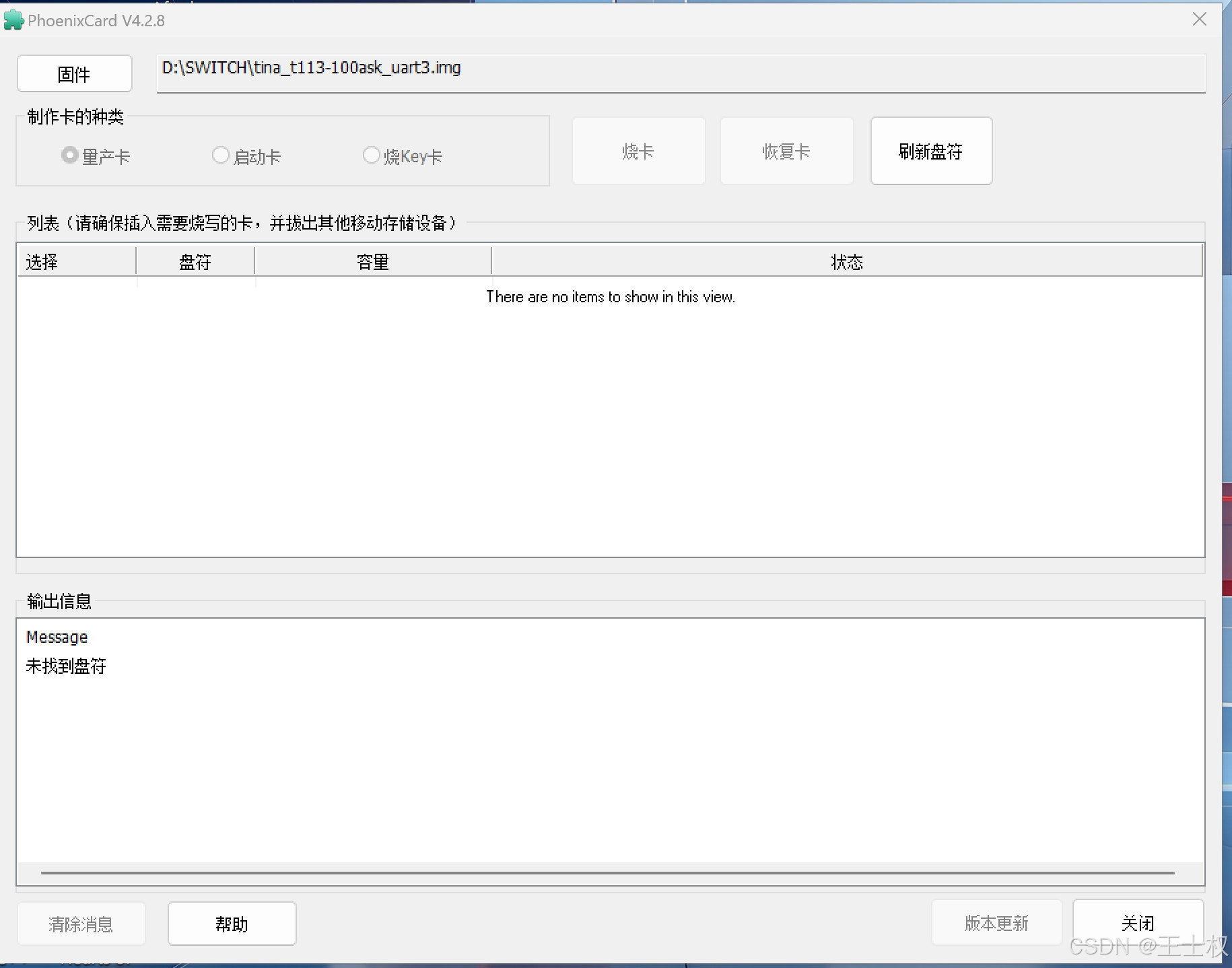Close the PhoenixCard window with the X
The image size is (1232, 968).
[x=1200, y=19]
